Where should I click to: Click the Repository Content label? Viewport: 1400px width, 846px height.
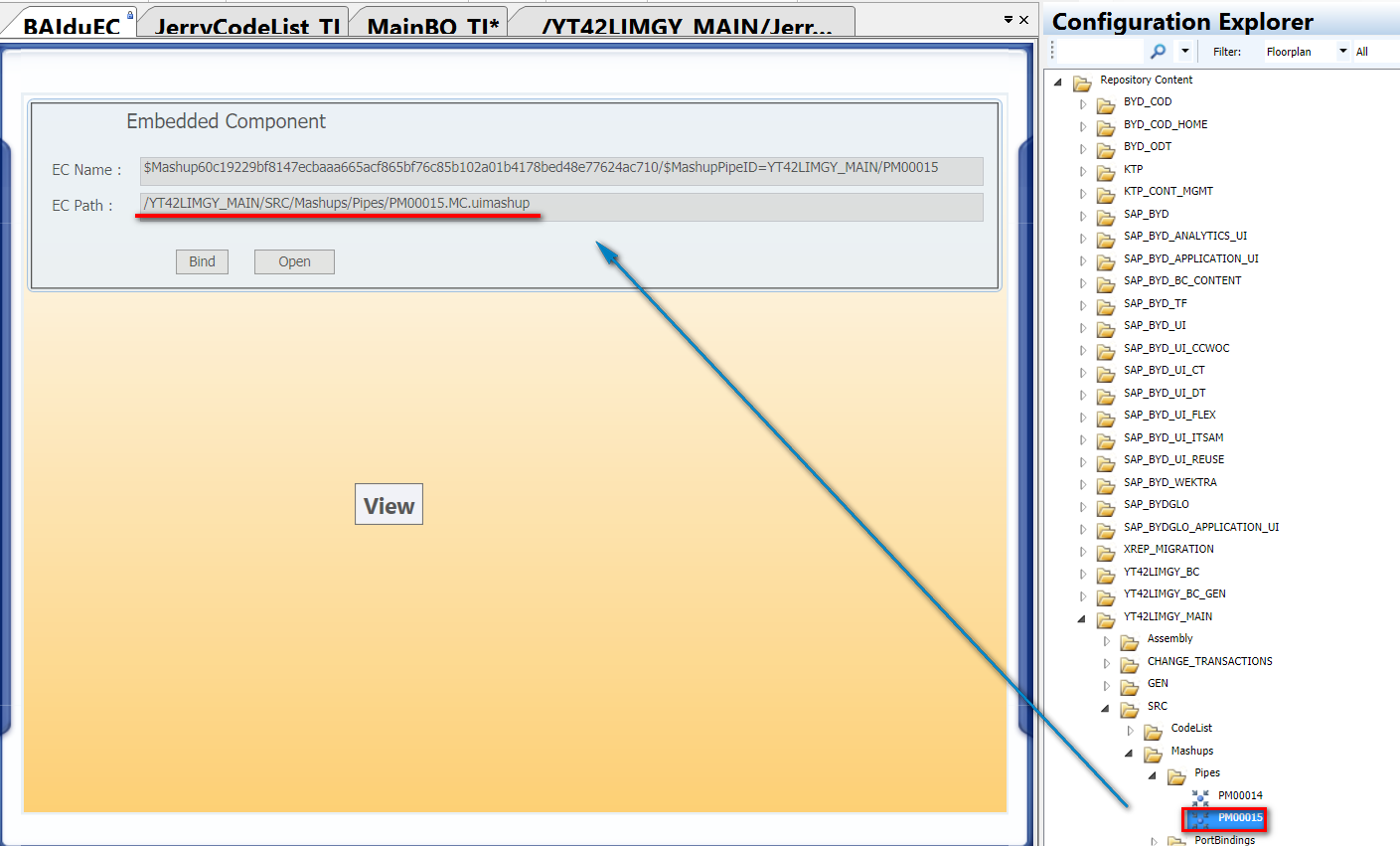(x=1146, y=80)
